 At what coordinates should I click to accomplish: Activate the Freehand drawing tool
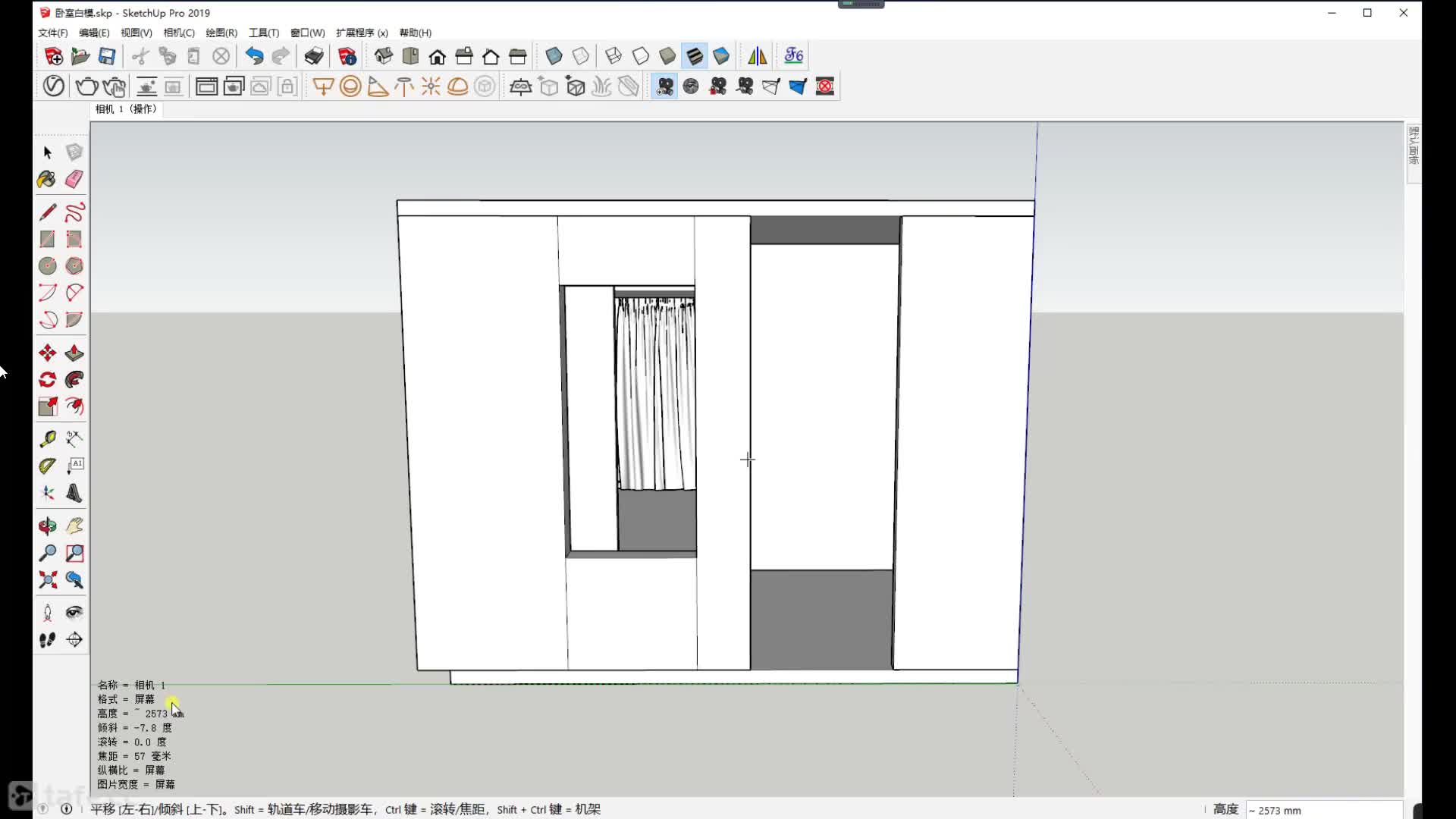tap(74, 212)
